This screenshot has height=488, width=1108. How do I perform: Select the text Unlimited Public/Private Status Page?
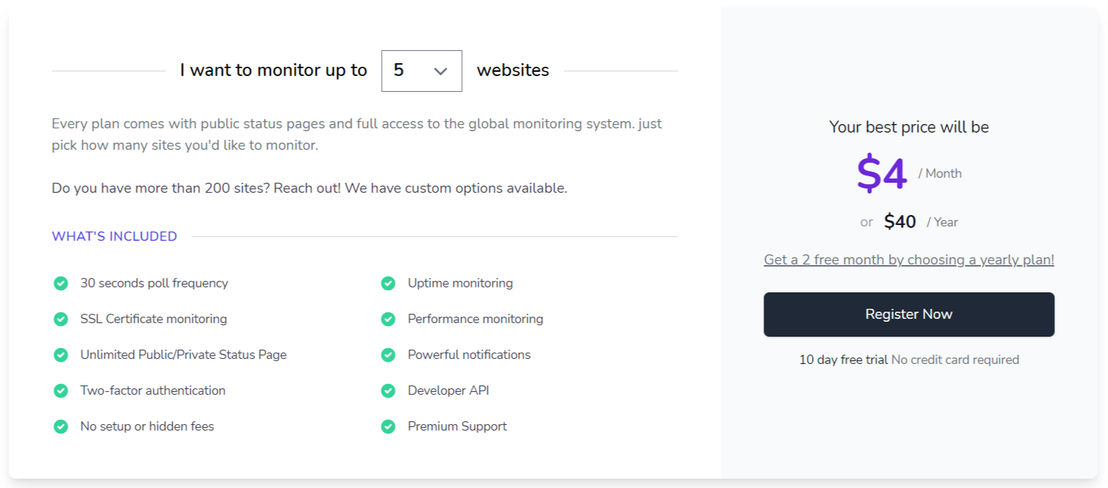[x=183, y=355]
